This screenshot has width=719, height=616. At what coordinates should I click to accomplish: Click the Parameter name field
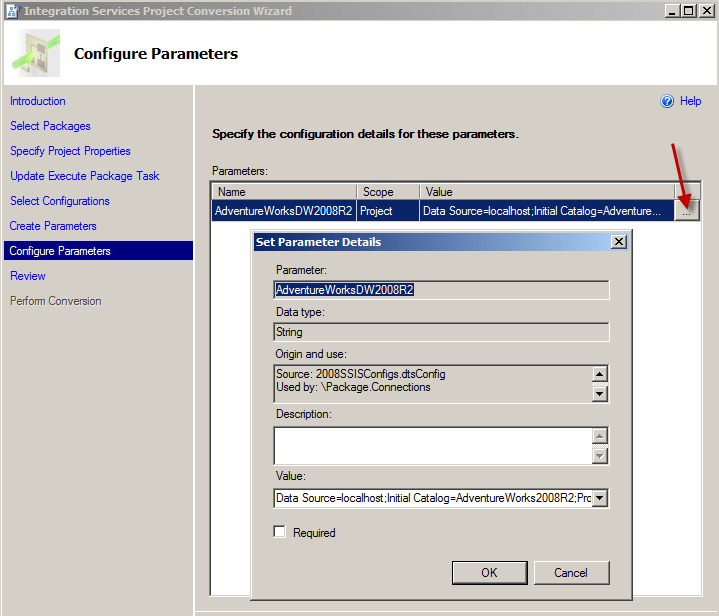(x=441, y=290)
